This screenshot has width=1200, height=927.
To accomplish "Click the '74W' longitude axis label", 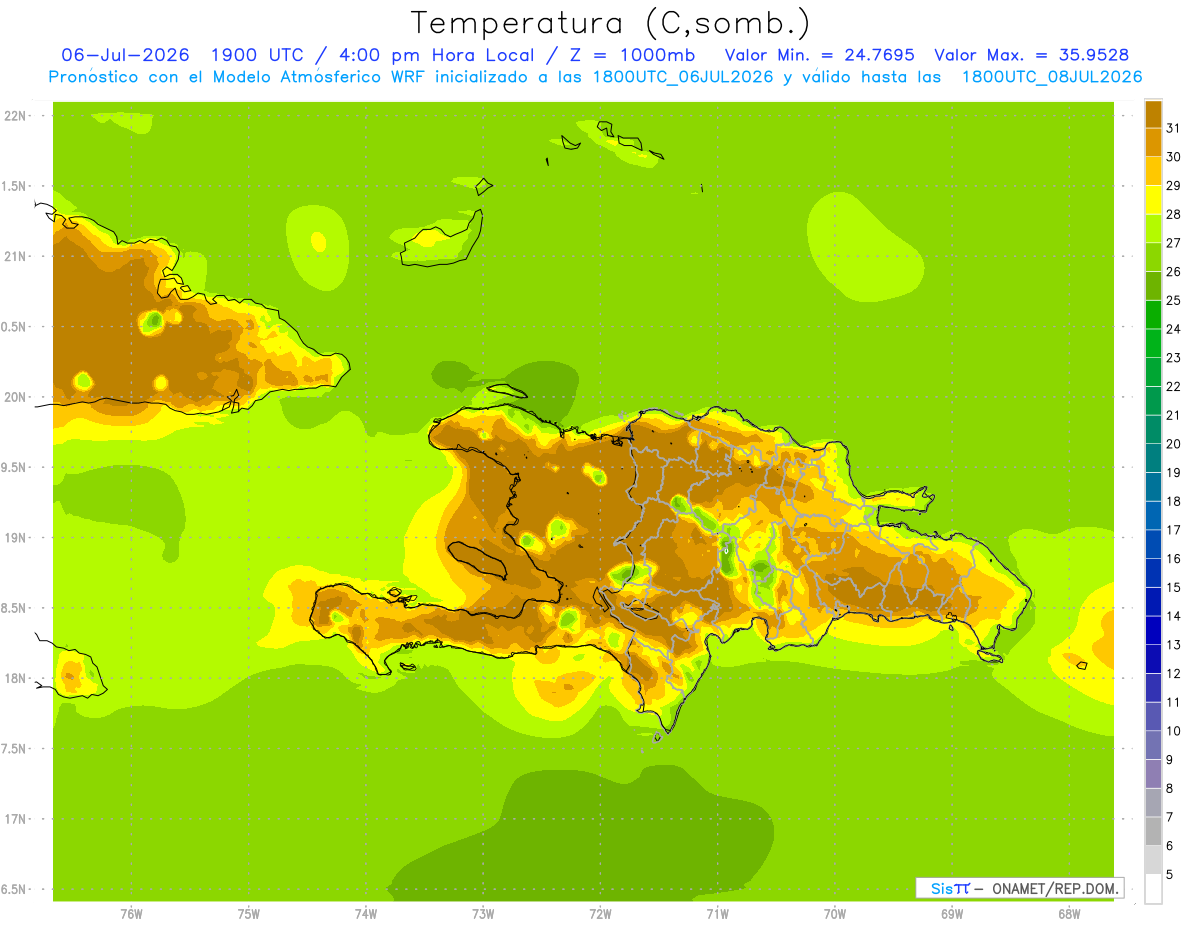I will [365, 914].
